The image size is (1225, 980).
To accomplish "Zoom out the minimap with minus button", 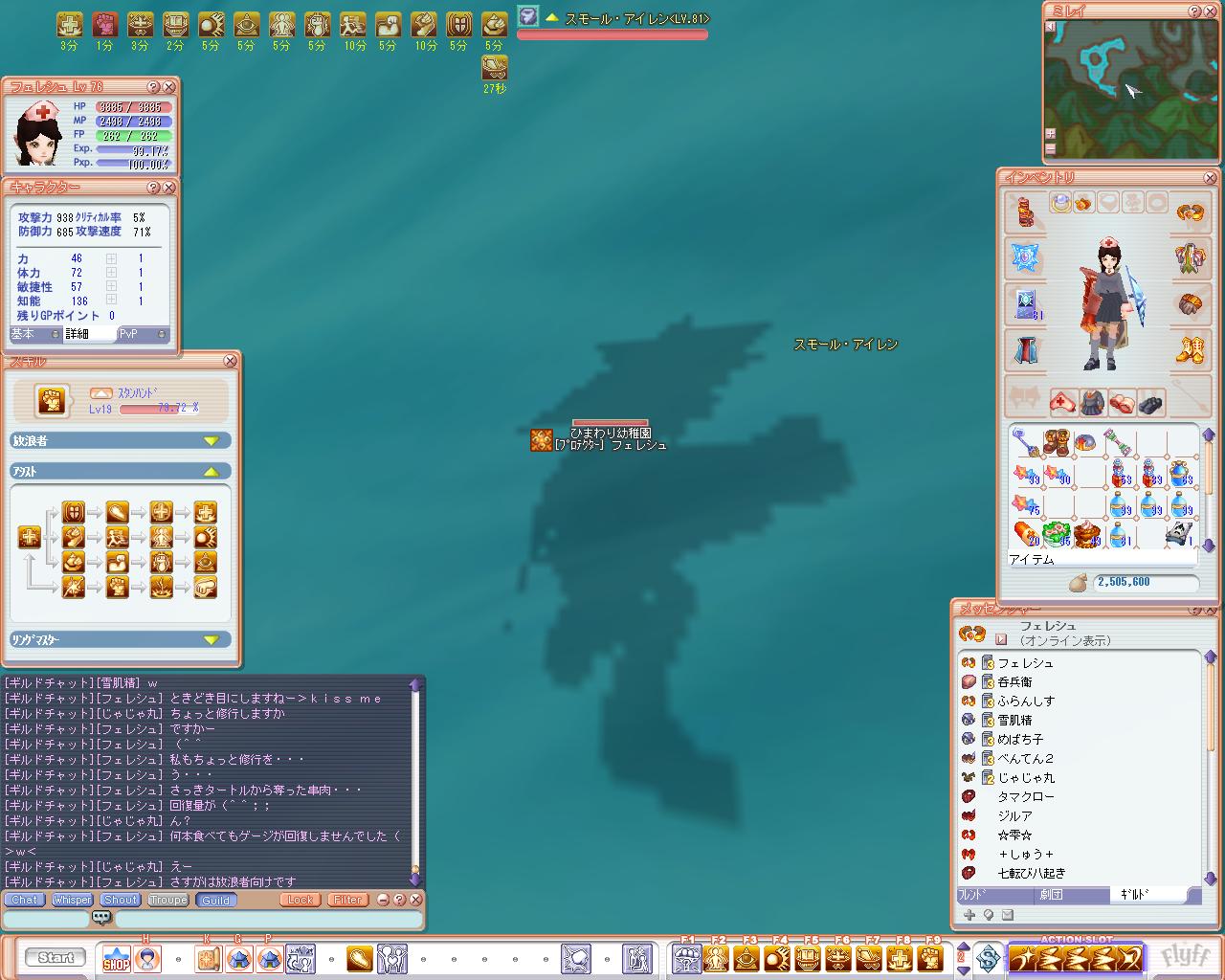I will click(x=1051, y=148).
